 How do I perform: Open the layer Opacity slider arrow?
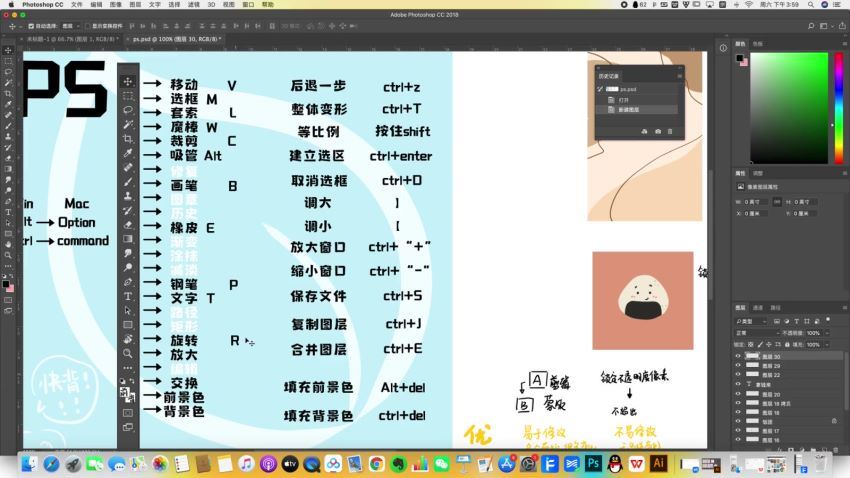827,333
